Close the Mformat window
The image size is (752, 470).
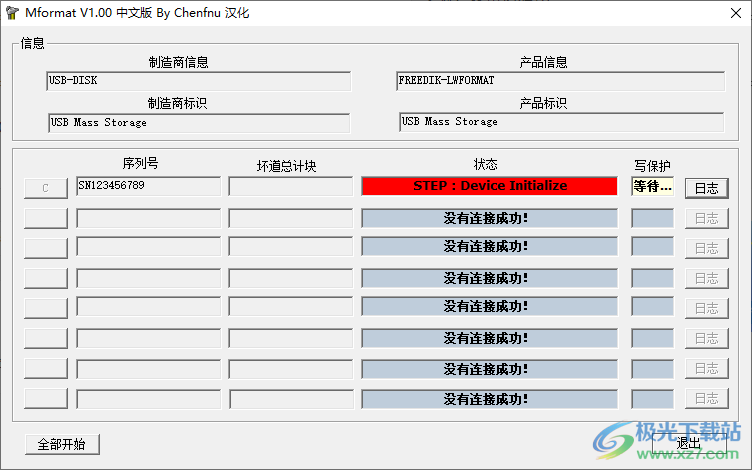point(736,13)
